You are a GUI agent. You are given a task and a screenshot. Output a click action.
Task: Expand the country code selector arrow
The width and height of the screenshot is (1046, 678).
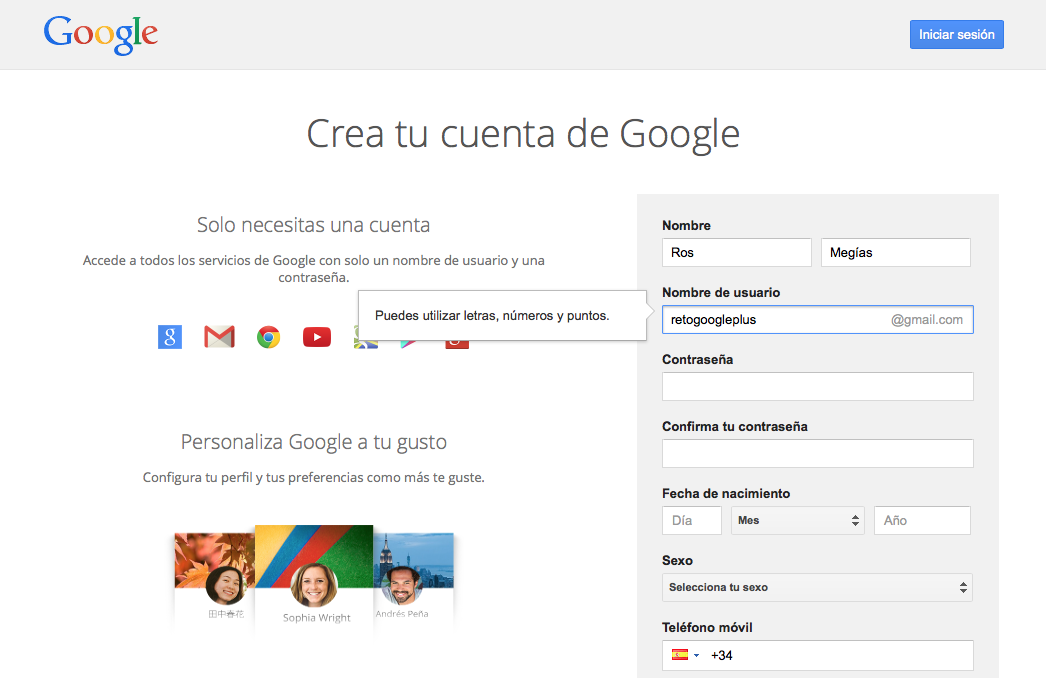[695, 655]
